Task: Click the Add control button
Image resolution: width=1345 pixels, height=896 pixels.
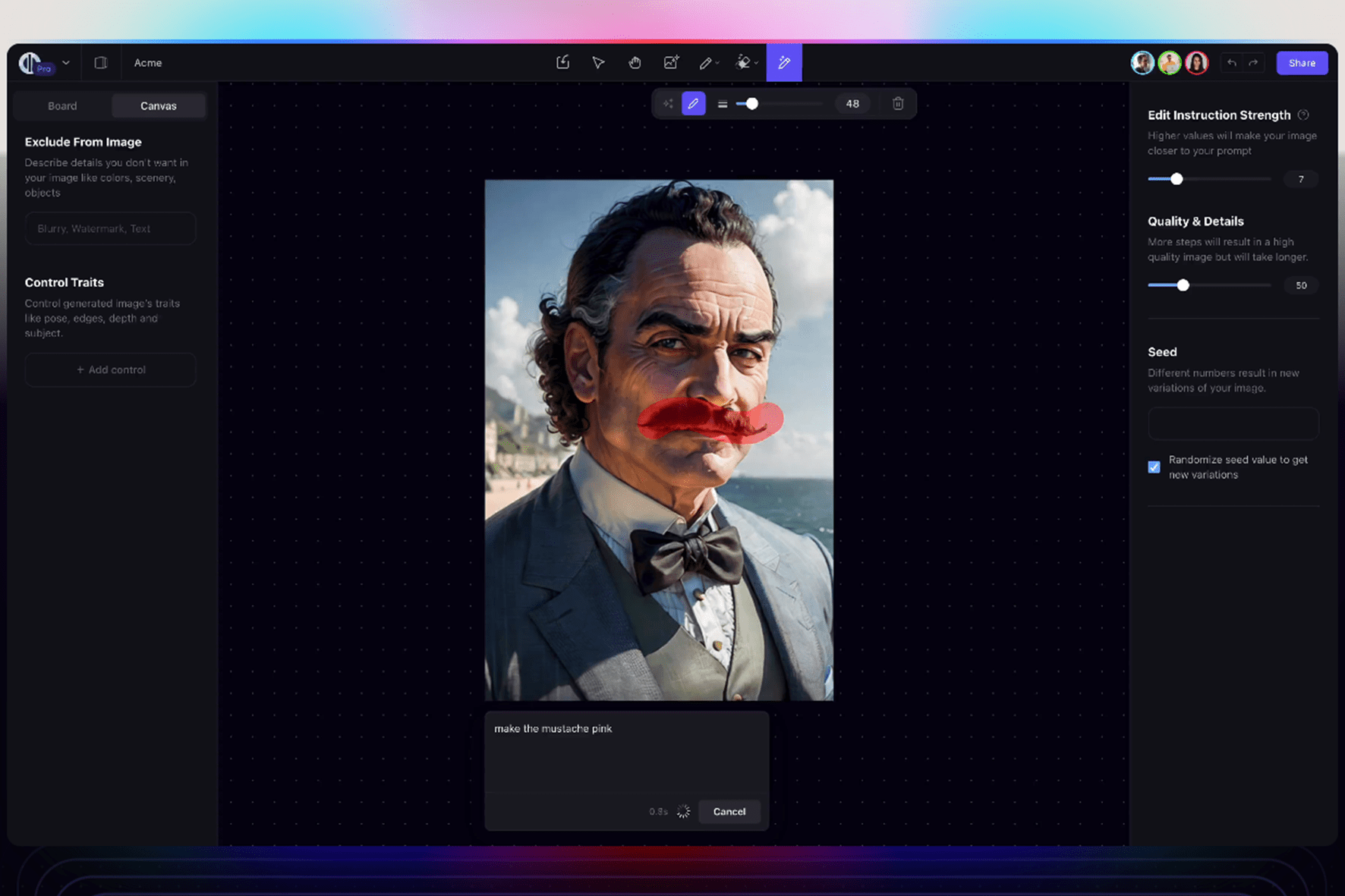Action: tap(110, 369)
